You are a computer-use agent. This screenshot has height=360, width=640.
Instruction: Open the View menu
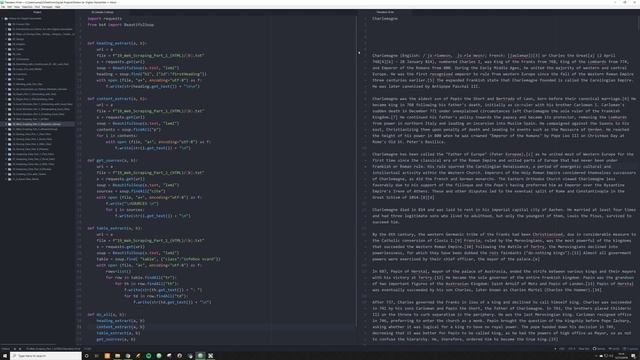(17, 7)
